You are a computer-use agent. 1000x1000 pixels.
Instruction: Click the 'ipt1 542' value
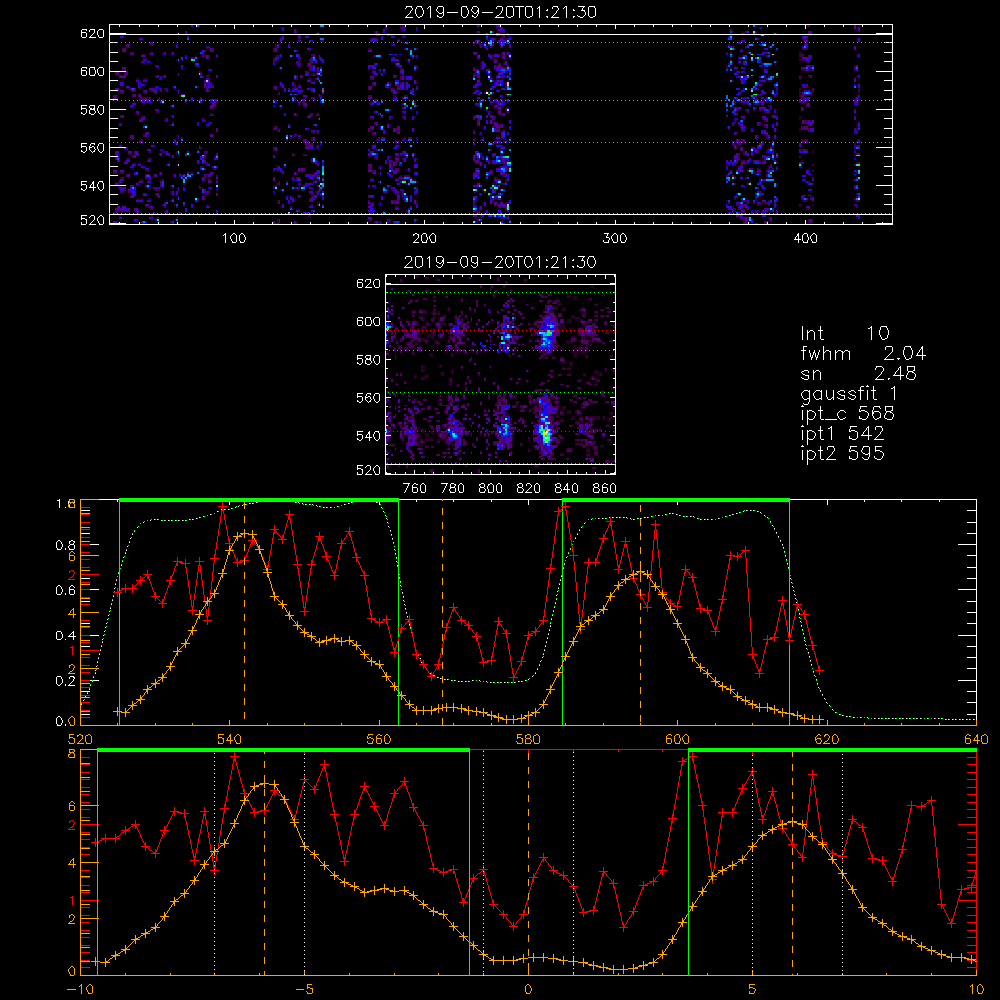click(842, 434)
